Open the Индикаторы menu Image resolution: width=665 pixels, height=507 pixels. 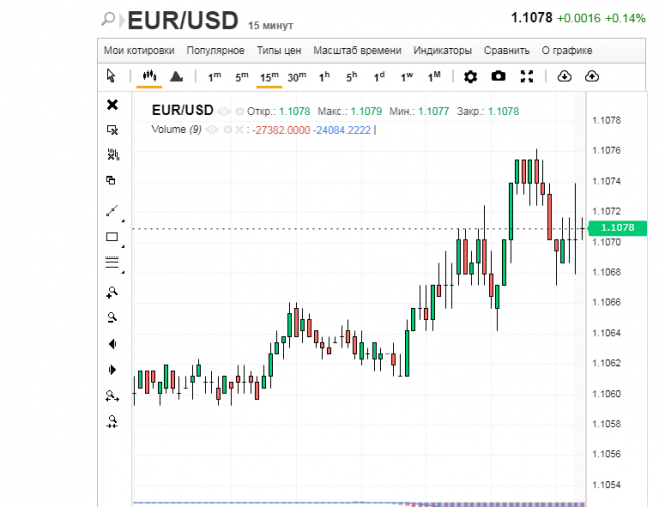(x=443, y=50)
